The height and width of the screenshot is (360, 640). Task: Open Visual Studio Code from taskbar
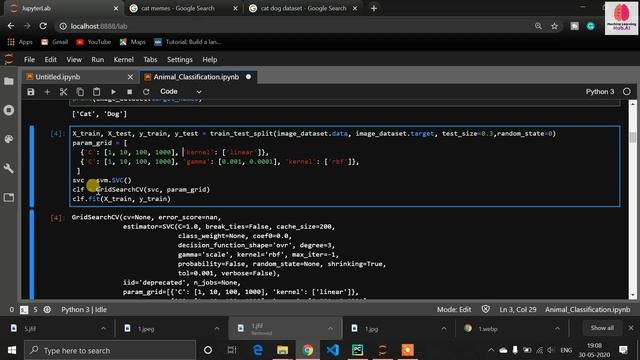pyautogui.click(x=333, y=350)
